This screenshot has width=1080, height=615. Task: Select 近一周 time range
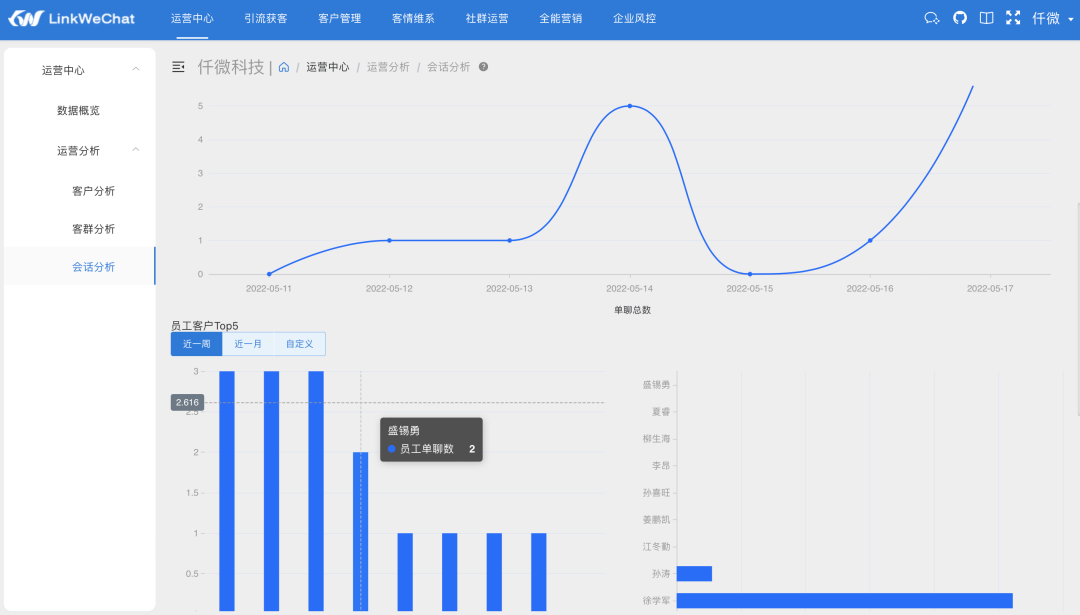click(196, 344)
